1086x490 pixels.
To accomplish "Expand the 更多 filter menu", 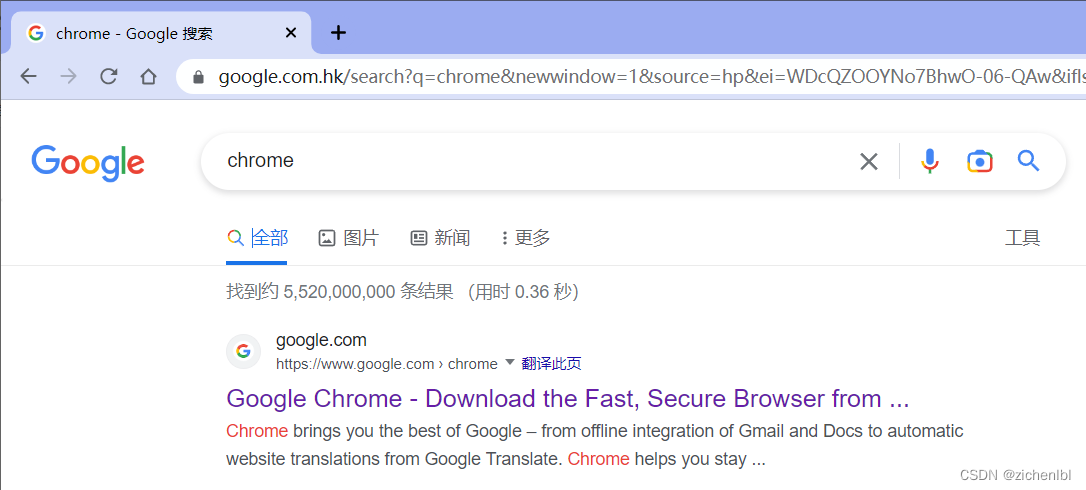I will point(526,238).
